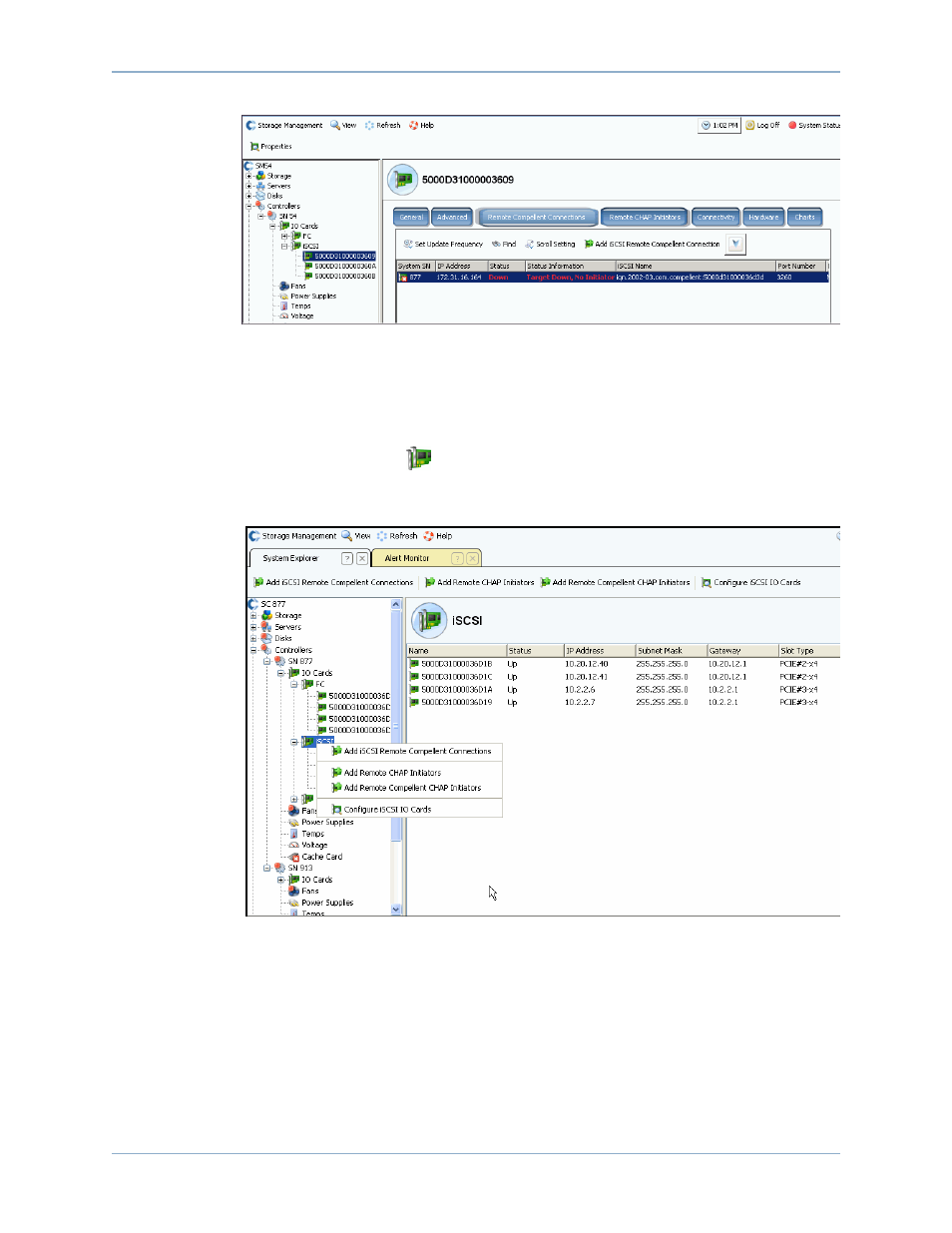
Task: Click IP Address column header in iSCSI table
Action: point(599,651)
